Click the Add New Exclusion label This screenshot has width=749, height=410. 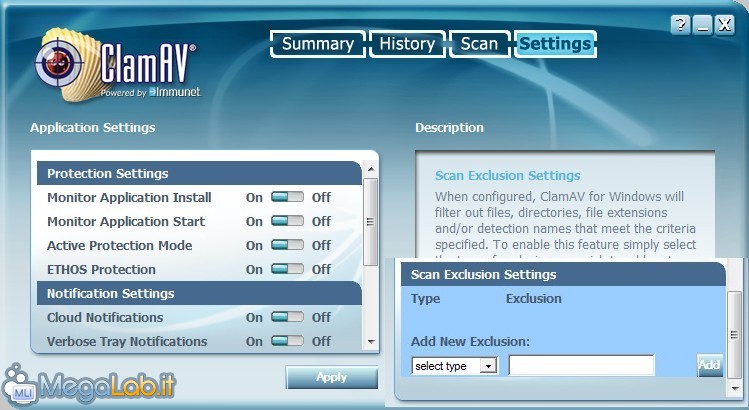click(x=471, y=342)
